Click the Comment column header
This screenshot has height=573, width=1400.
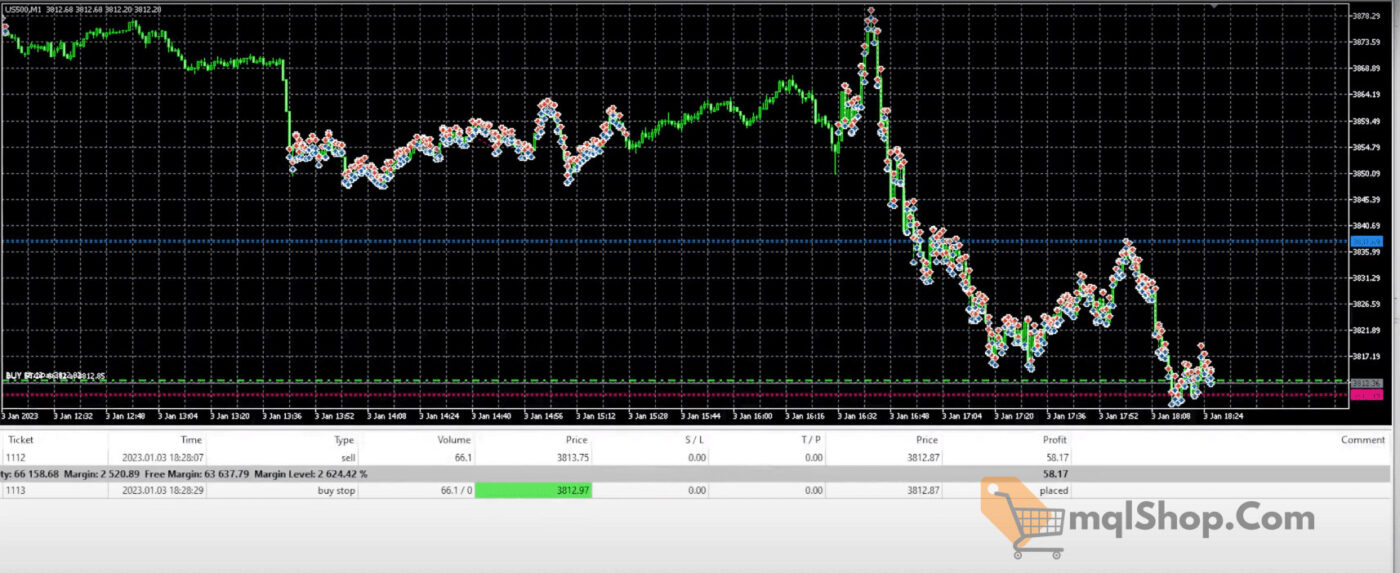pos(1363,439)
